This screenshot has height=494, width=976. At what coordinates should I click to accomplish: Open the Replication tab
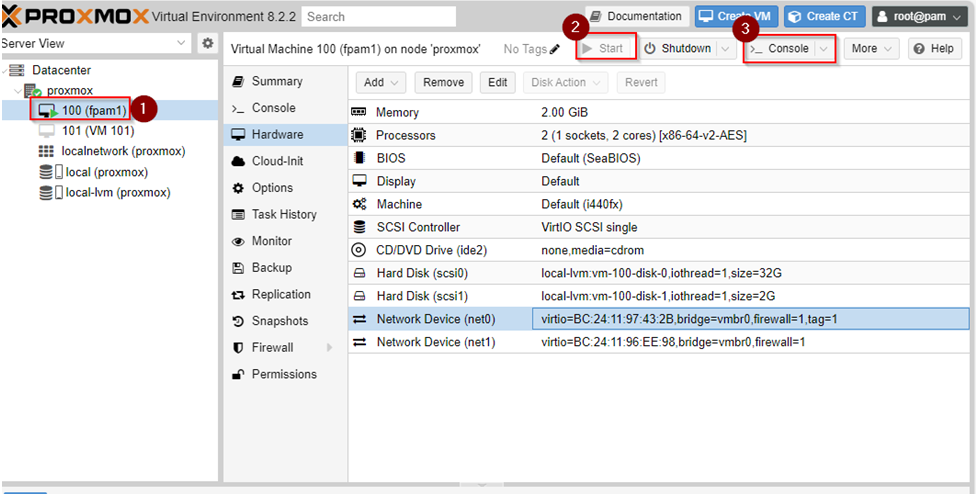285,295
